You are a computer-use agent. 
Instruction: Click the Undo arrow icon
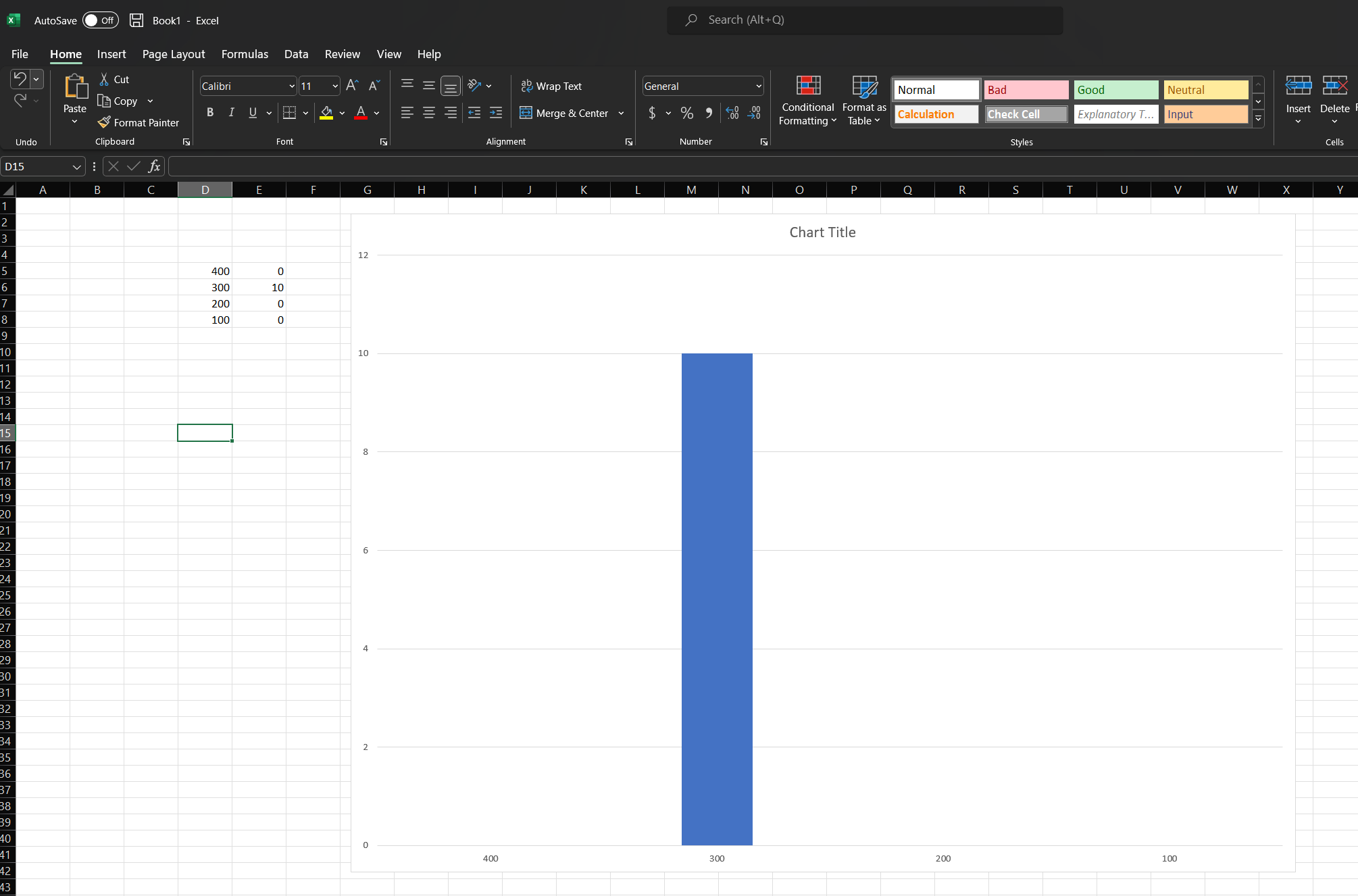point(20,79)
